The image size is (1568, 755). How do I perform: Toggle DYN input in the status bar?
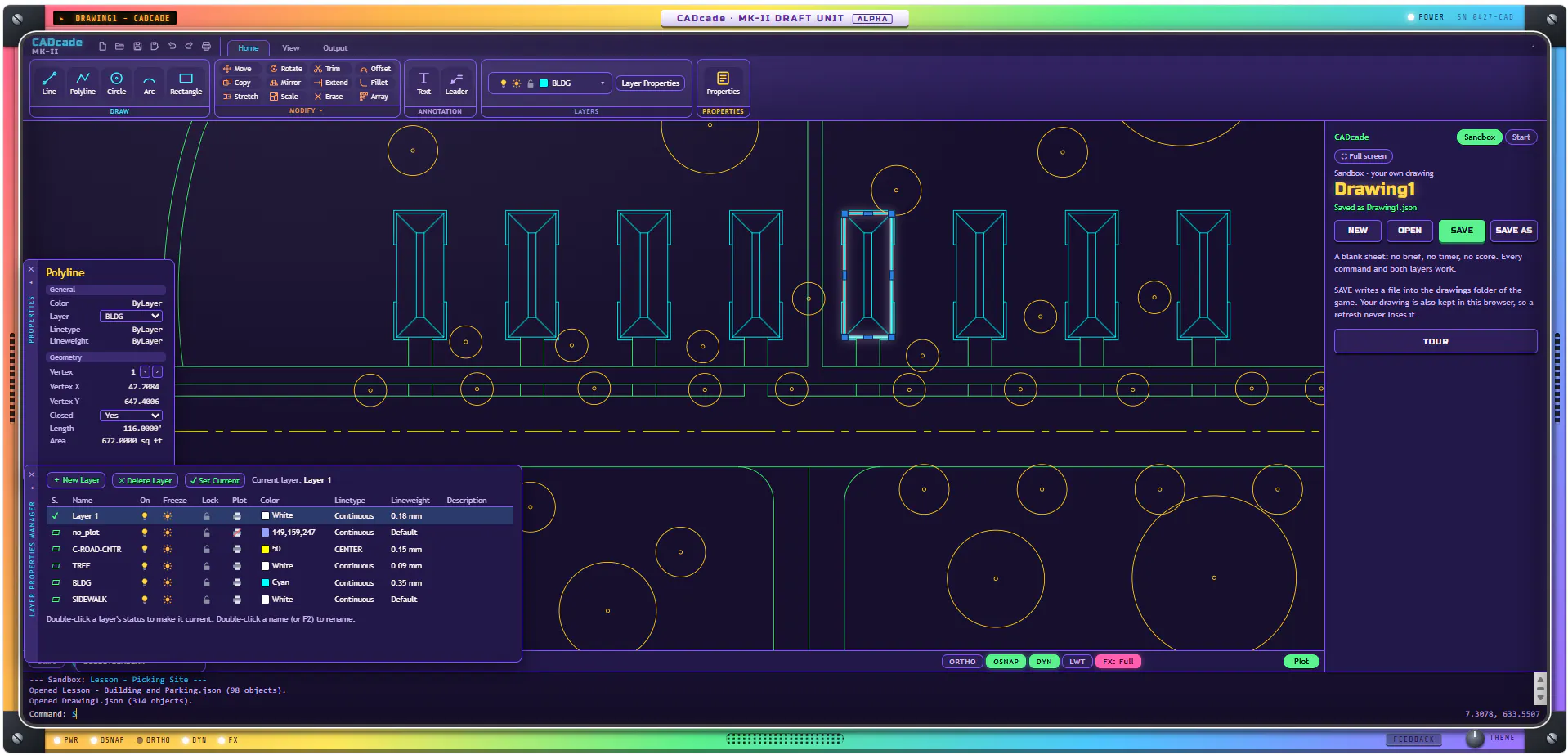[1044, 662]
